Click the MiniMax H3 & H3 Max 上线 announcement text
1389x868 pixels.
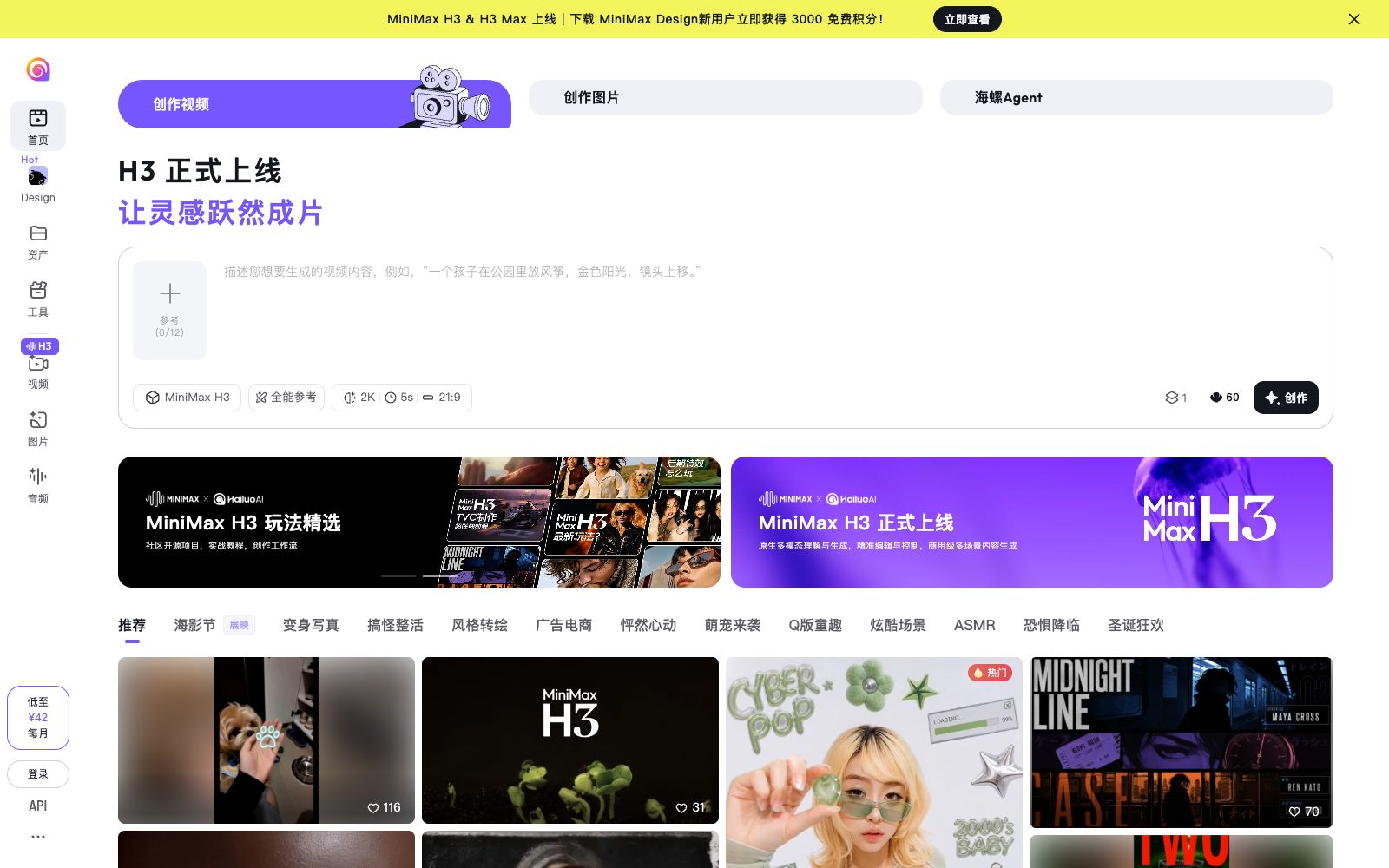point(635,19)
